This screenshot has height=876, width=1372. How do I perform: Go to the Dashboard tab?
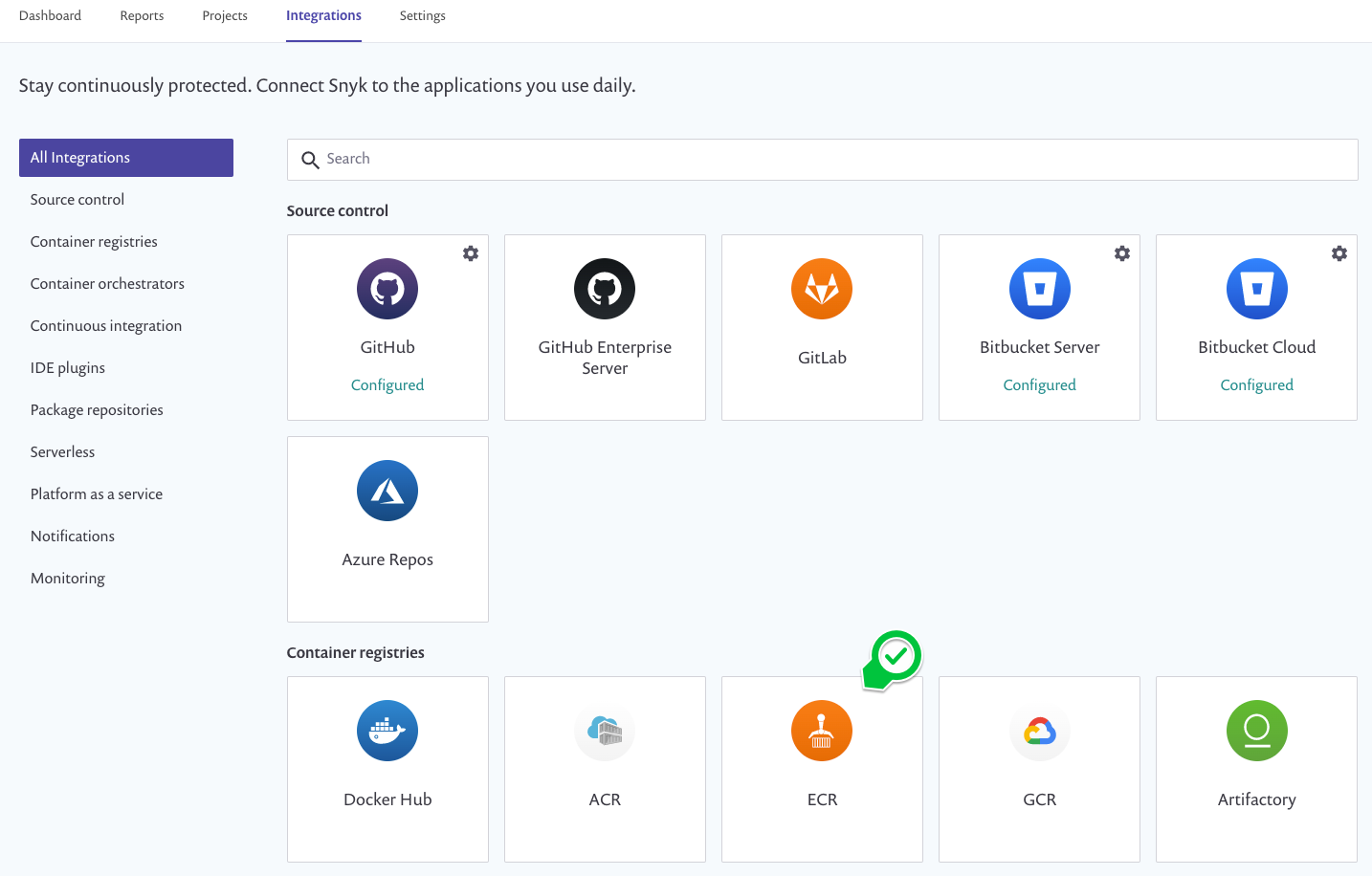click(50, 16)
